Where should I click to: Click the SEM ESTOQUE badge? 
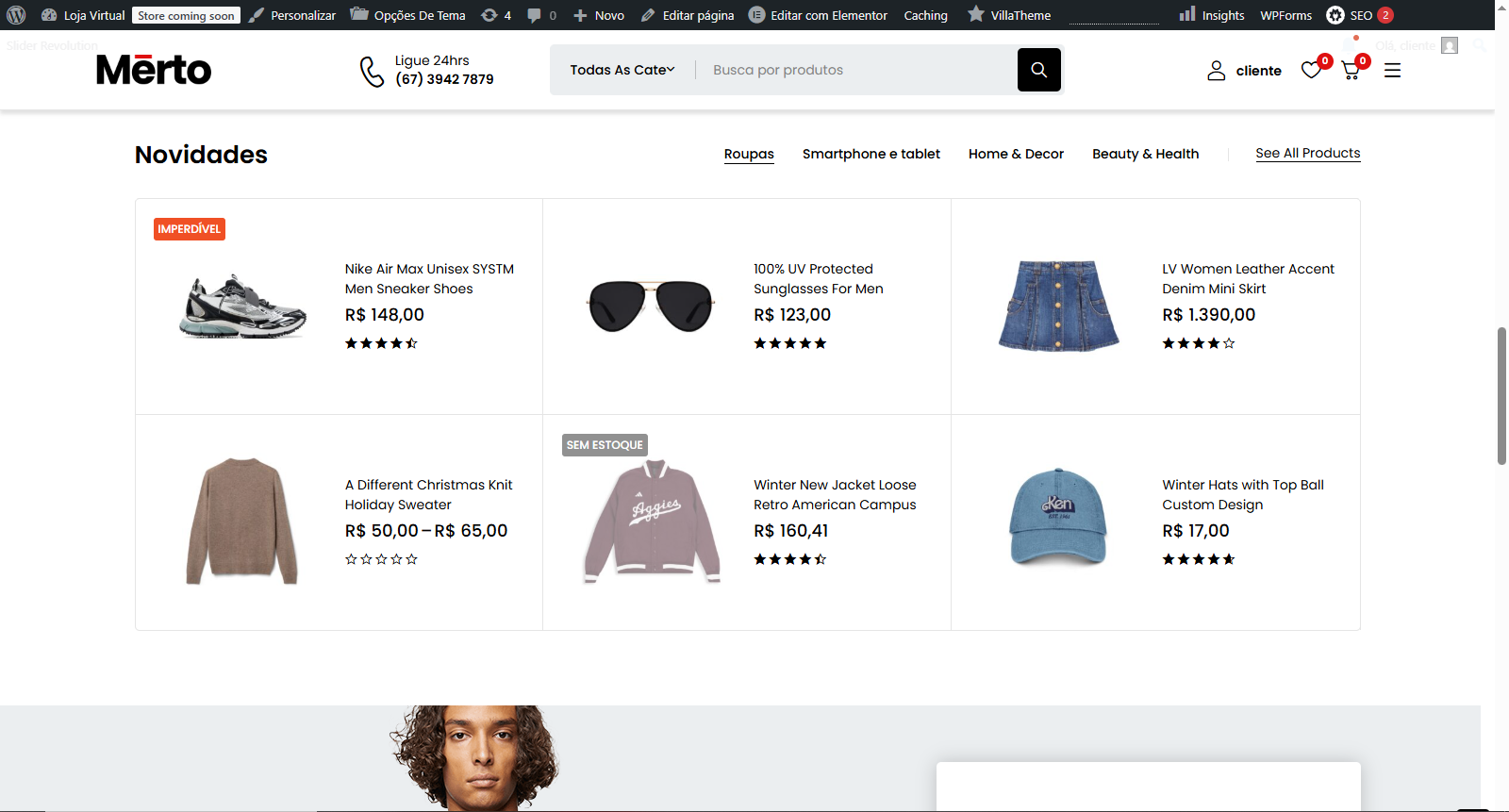tap(605, 445)
